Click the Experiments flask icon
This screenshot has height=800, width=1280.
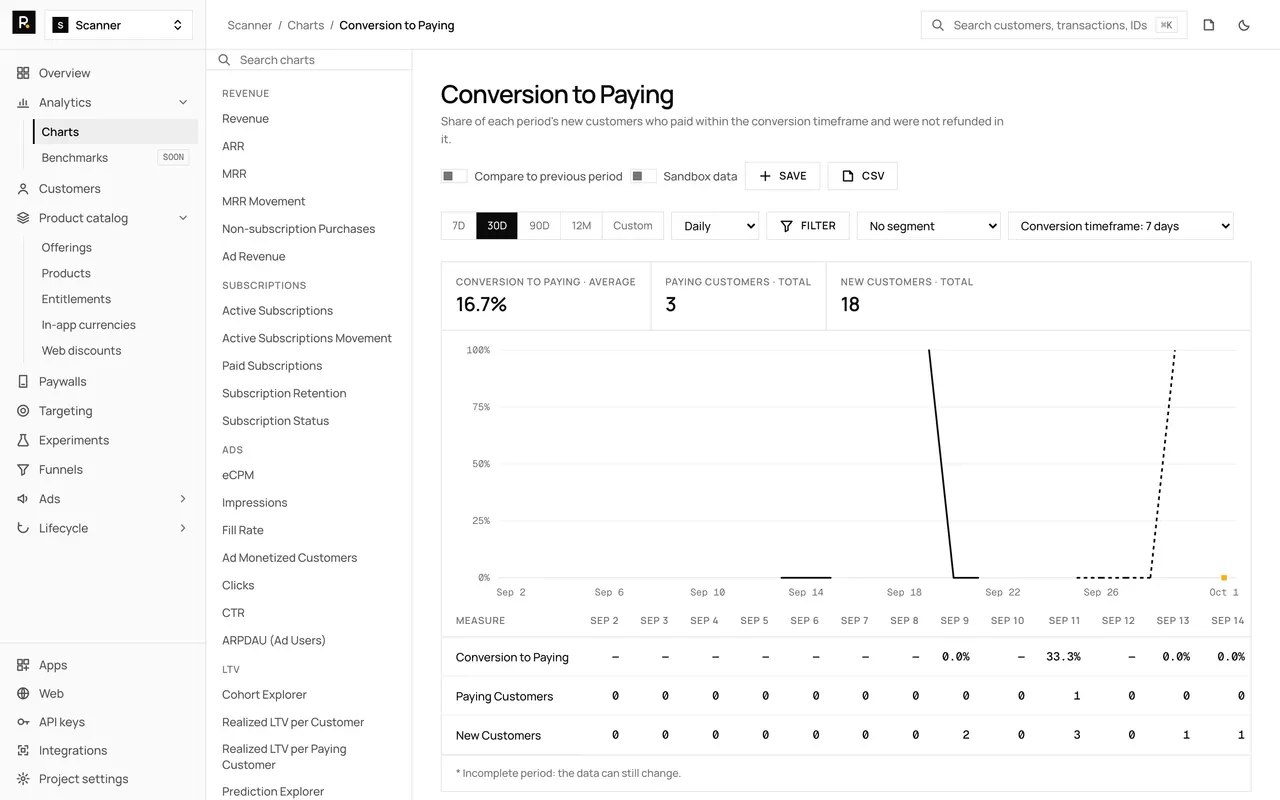coord(23,440)
